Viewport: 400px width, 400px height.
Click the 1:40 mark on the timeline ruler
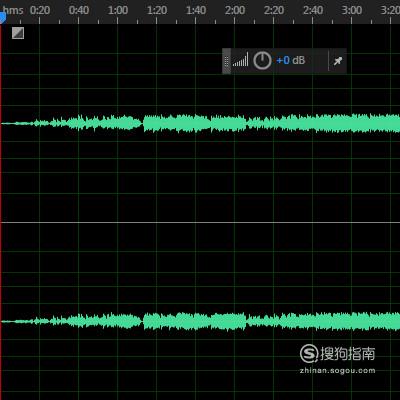pos(196,10)
